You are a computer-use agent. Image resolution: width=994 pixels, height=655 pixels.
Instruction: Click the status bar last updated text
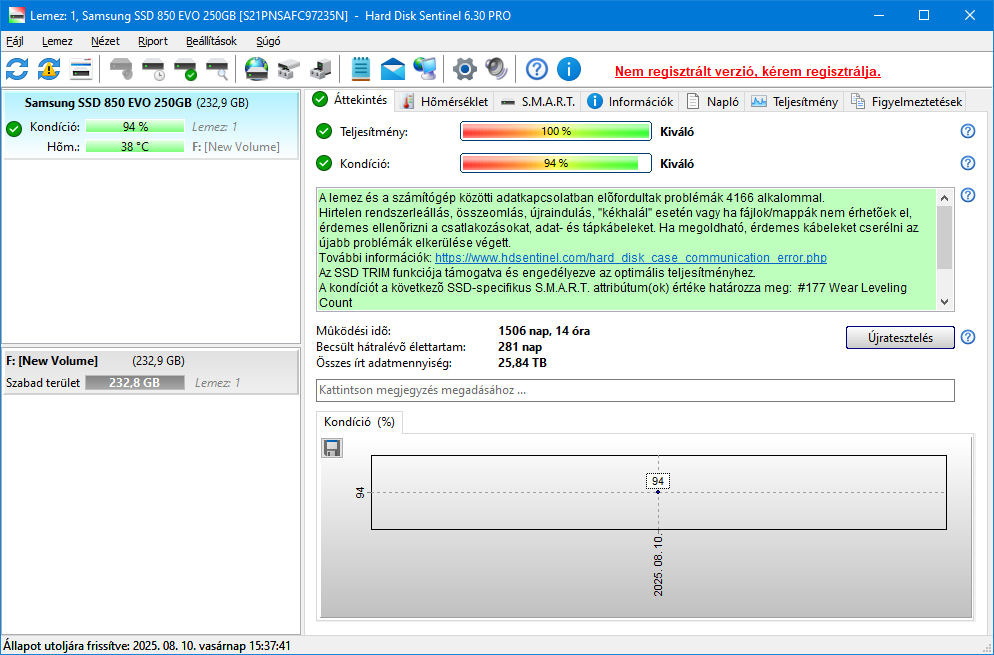pyautogui.click(x=146, y=646)
